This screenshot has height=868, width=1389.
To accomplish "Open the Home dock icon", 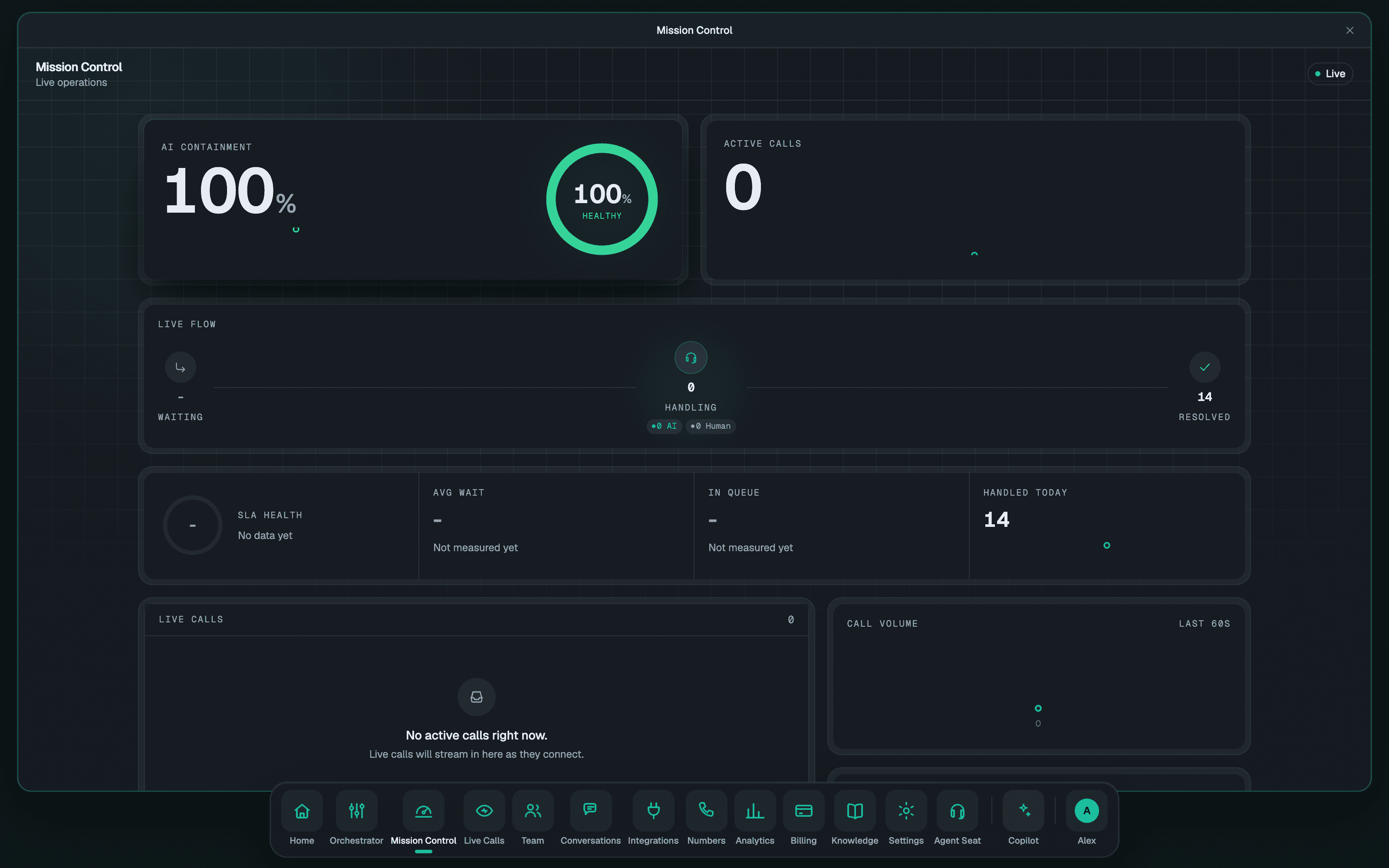I will click(x=302, y=810).
